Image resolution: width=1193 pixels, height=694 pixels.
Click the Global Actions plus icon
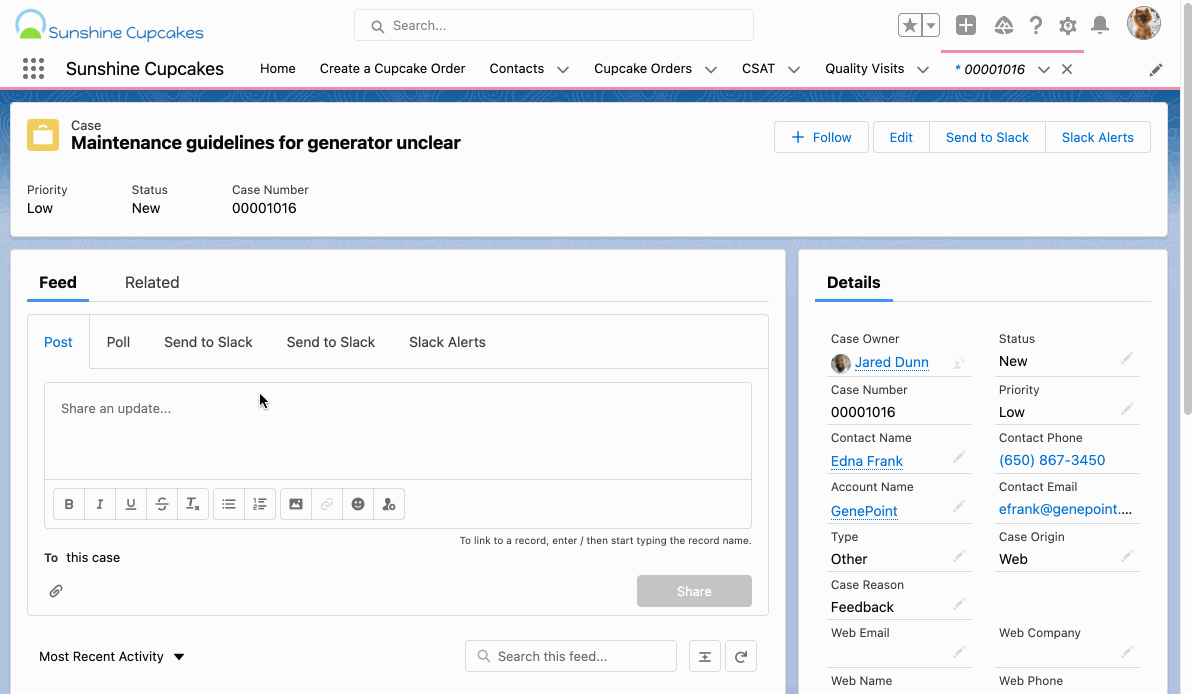click(966, 25)
